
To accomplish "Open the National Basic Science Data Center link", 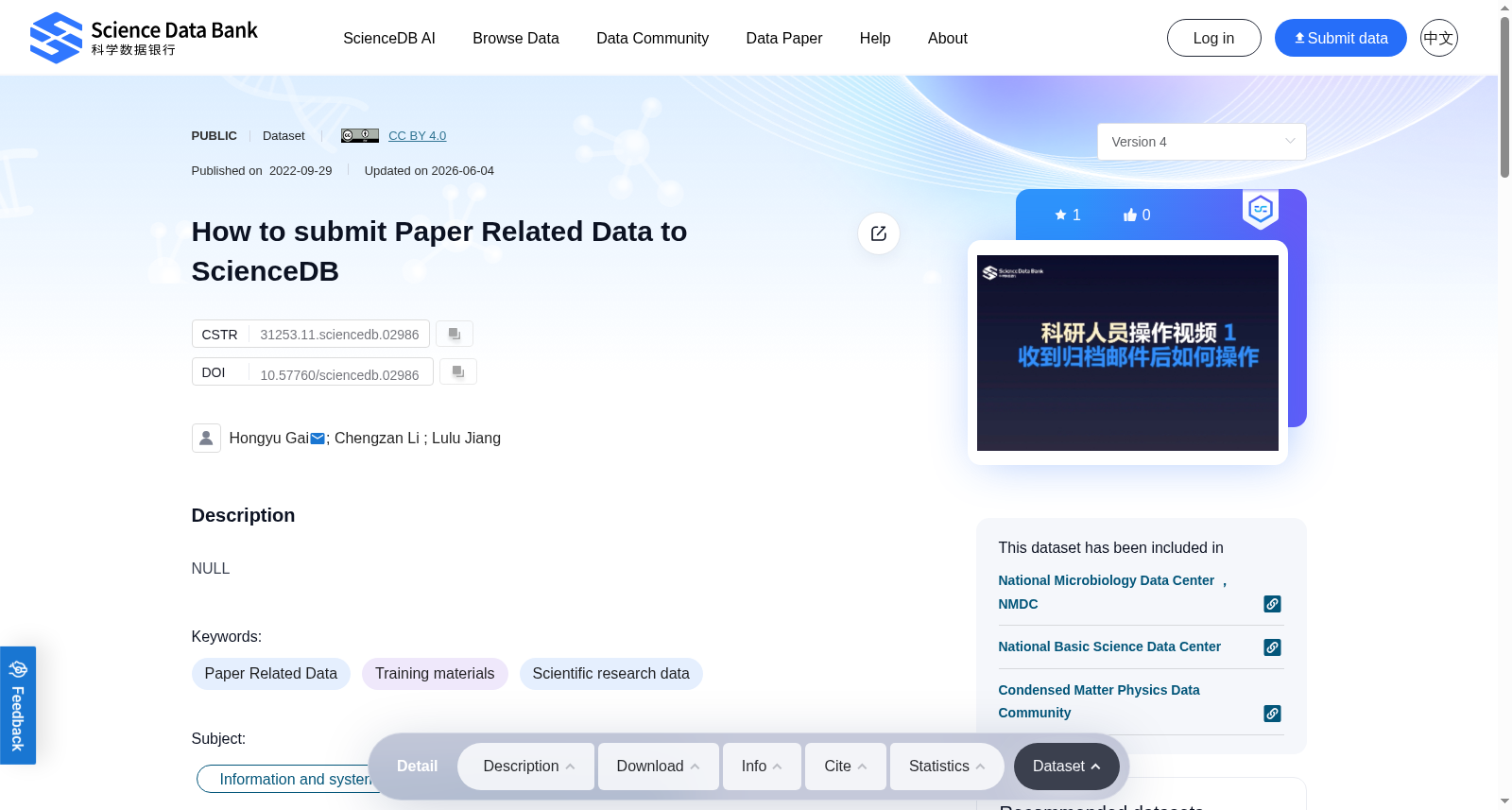I will [x=1109, y=646].
